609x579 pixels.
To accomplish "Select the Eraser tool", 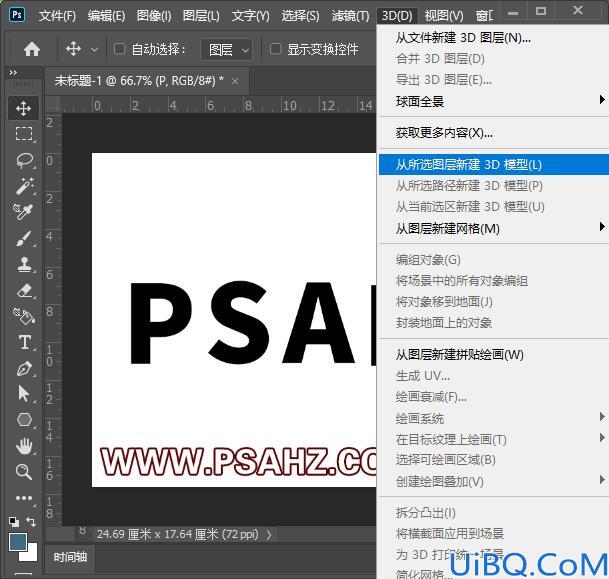I will (x=24, y=290).
